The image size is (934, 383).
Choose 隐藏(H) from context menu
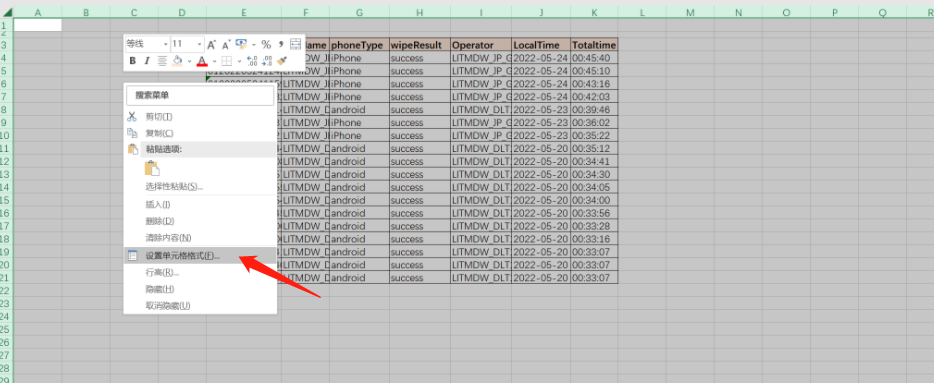coord(200,289)
